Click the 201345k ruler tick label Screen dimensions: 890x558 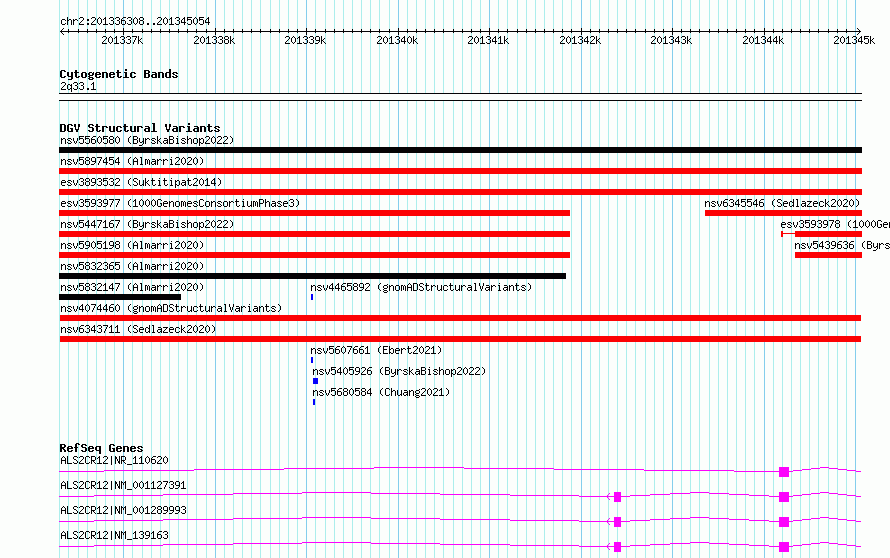coord(854,40)
